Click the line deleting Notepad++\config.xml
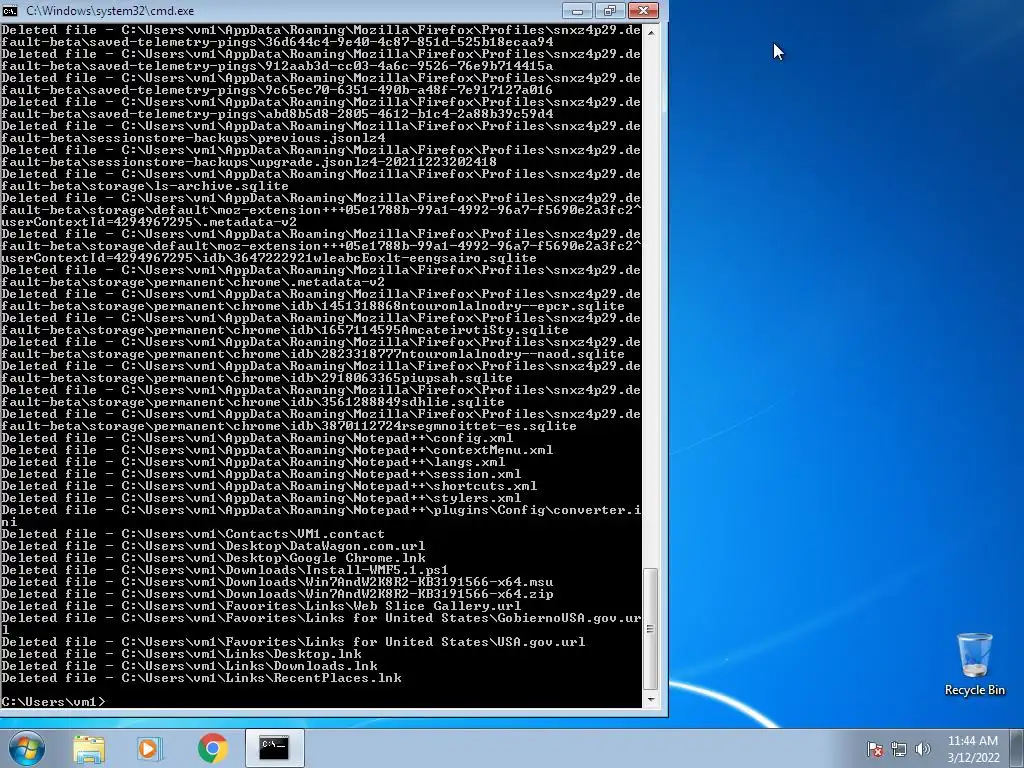Screen dimensions: 1024x768 coord(257,438)
